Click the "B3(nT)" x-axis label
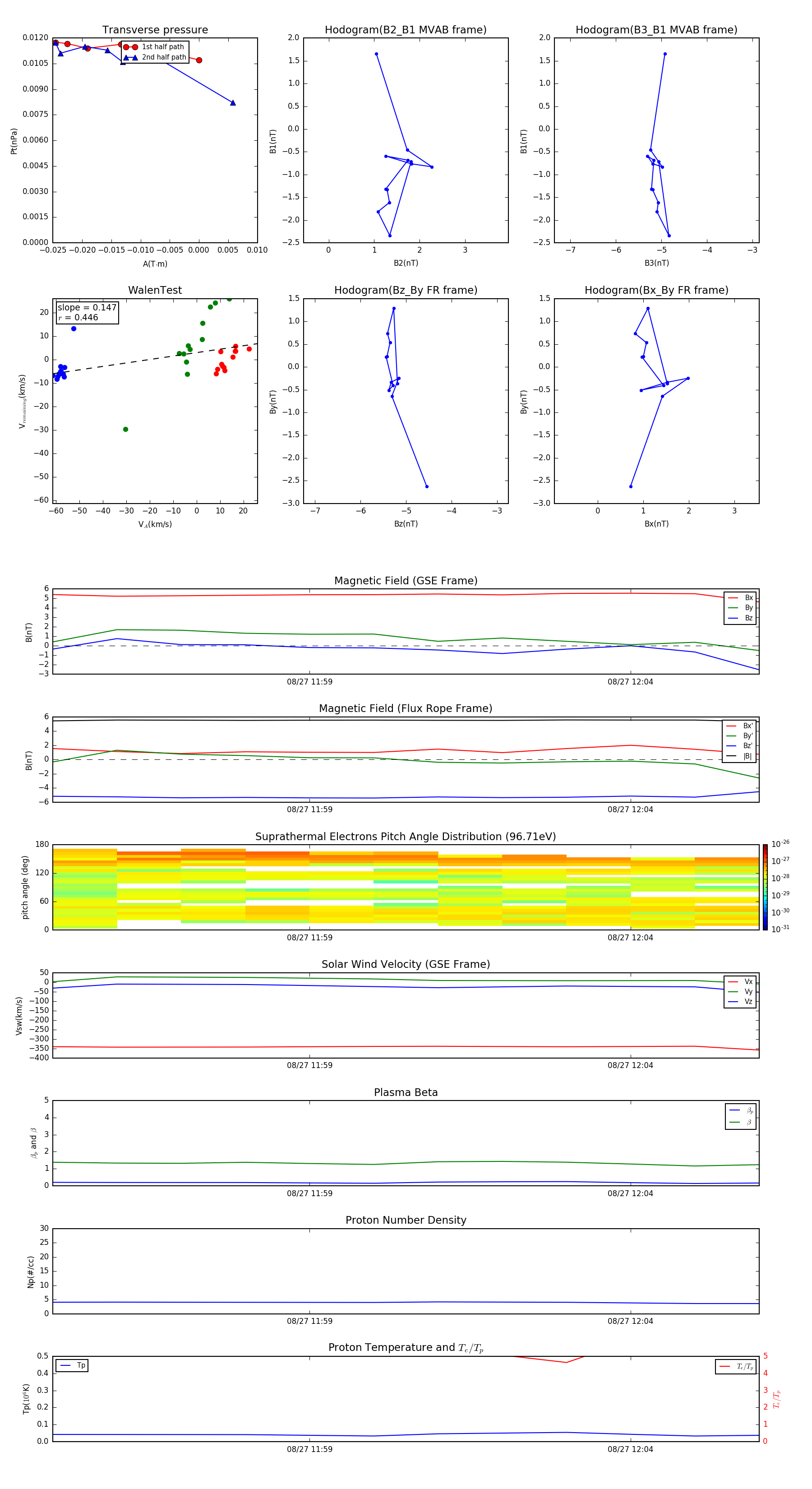Screen dimensions: 812x1489 click(656, 263)
